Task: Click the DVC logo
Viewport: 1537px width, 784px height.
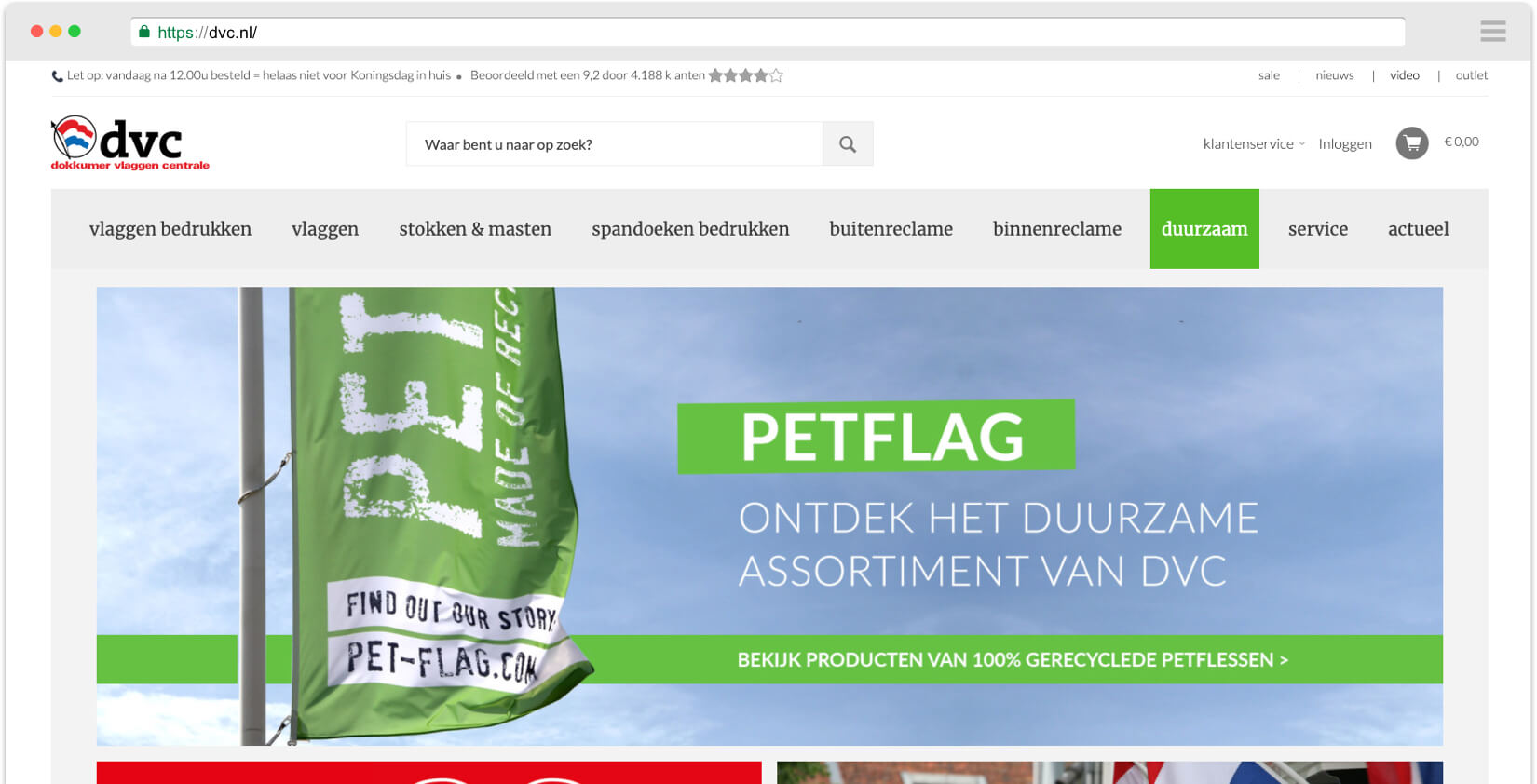Action: coord(130,143)
